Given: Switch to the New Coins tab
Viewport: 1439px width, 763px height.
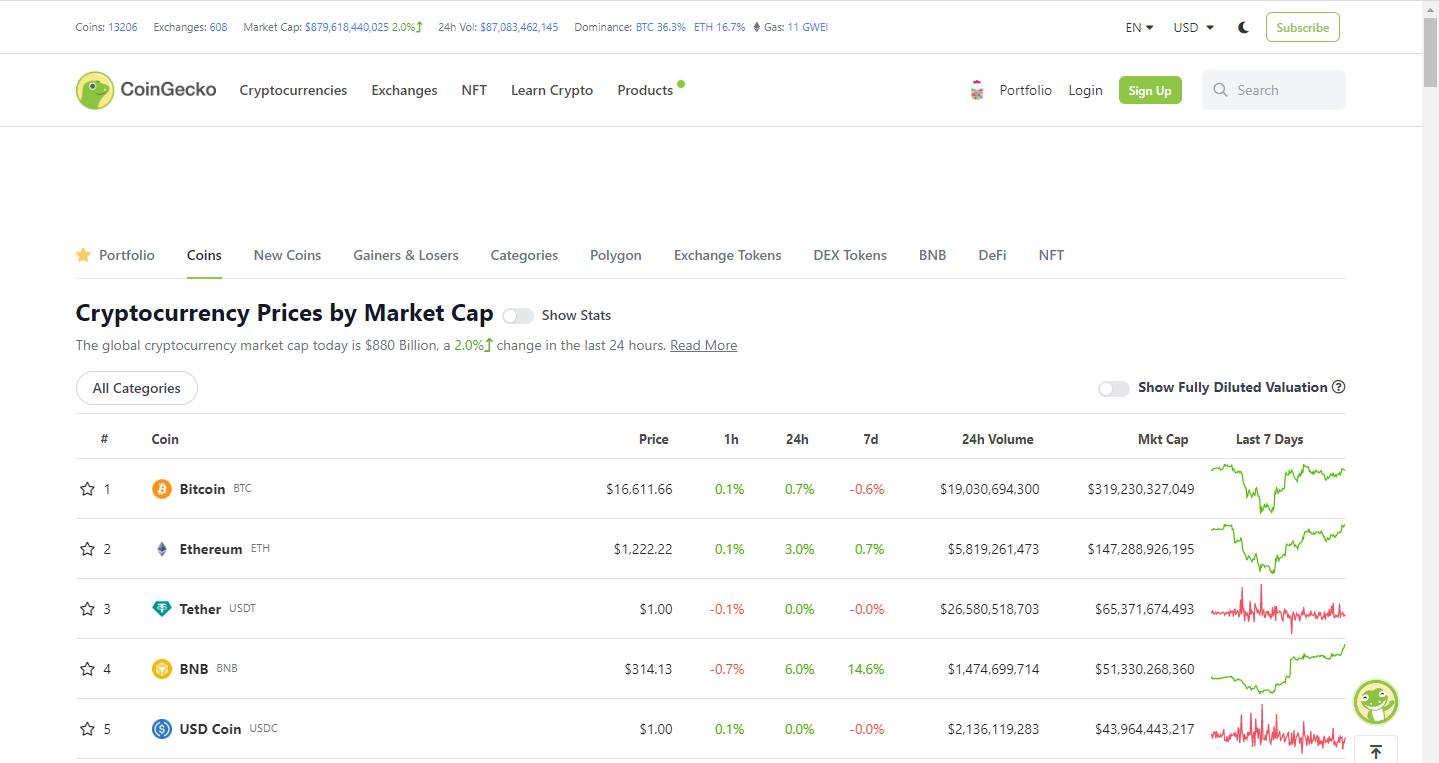Looking at the screenshot, I should click(287, 255).
